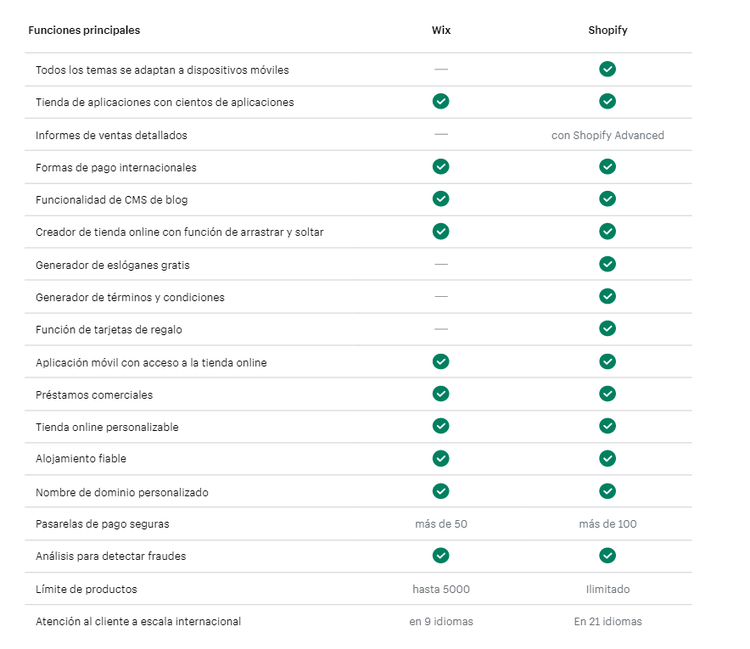Viewport: 750px width, 649px height.
Task: Click 'Informes de ventas detallados' row label
Action: (111, 135)
